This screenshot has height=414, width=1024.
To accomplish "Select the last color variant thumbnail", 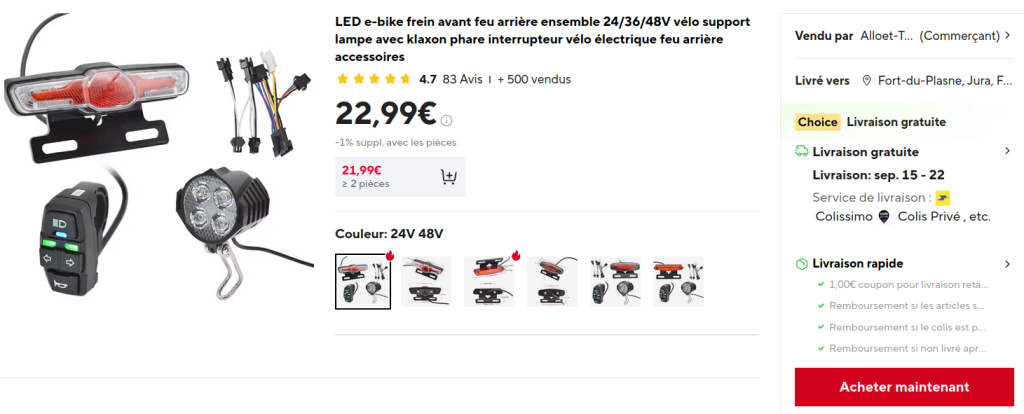I will pos(678,281).
